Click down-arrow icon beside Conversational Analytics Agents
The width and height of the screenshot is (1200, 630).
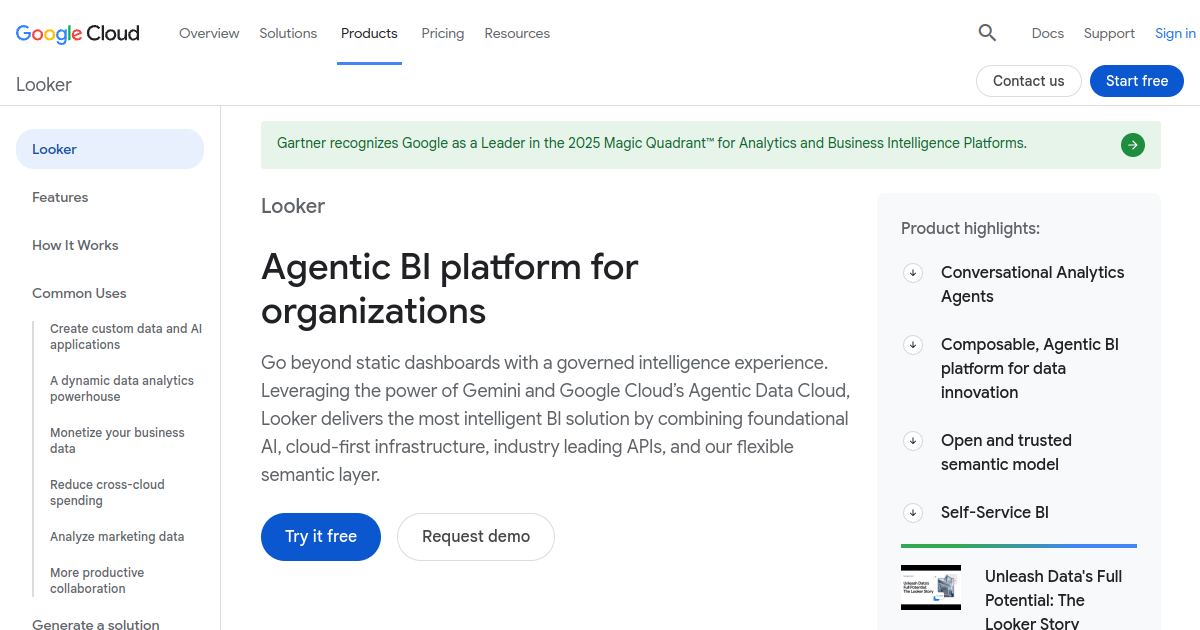tap(913, 273)
